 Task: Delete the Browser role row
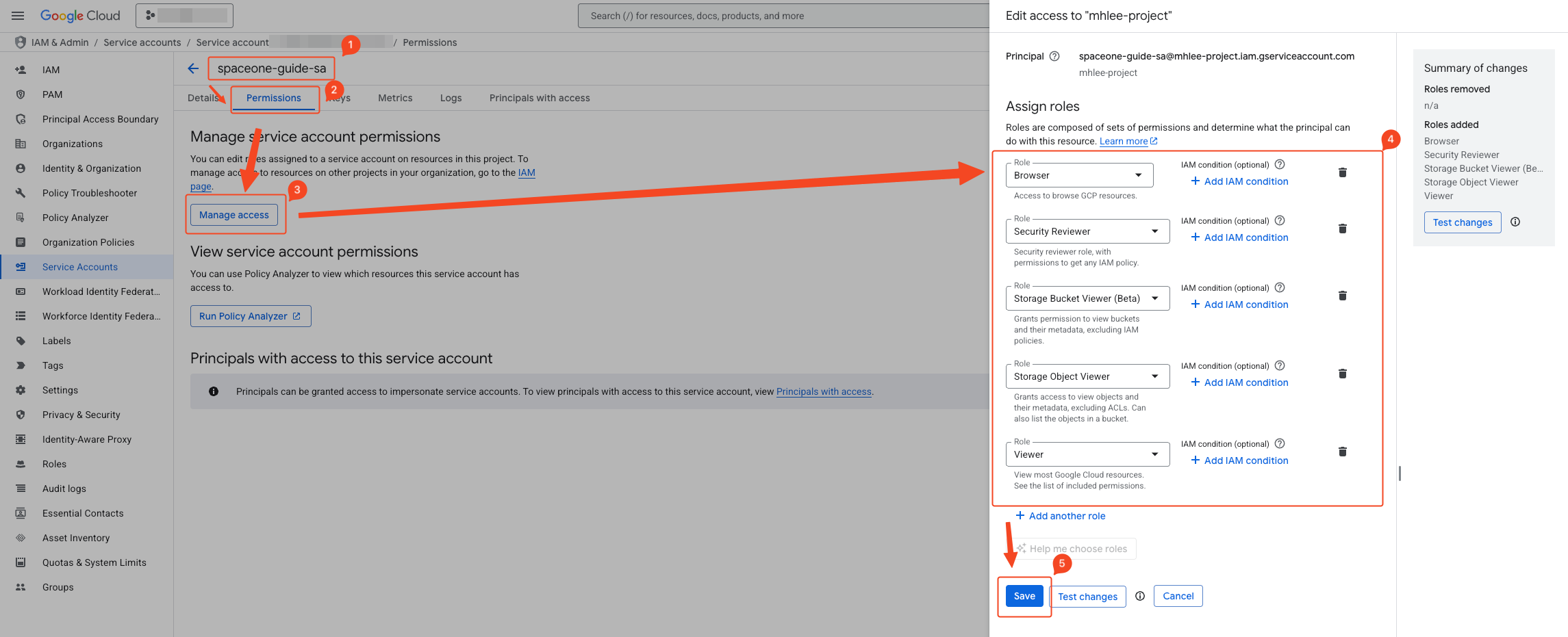click(1343, 172)
